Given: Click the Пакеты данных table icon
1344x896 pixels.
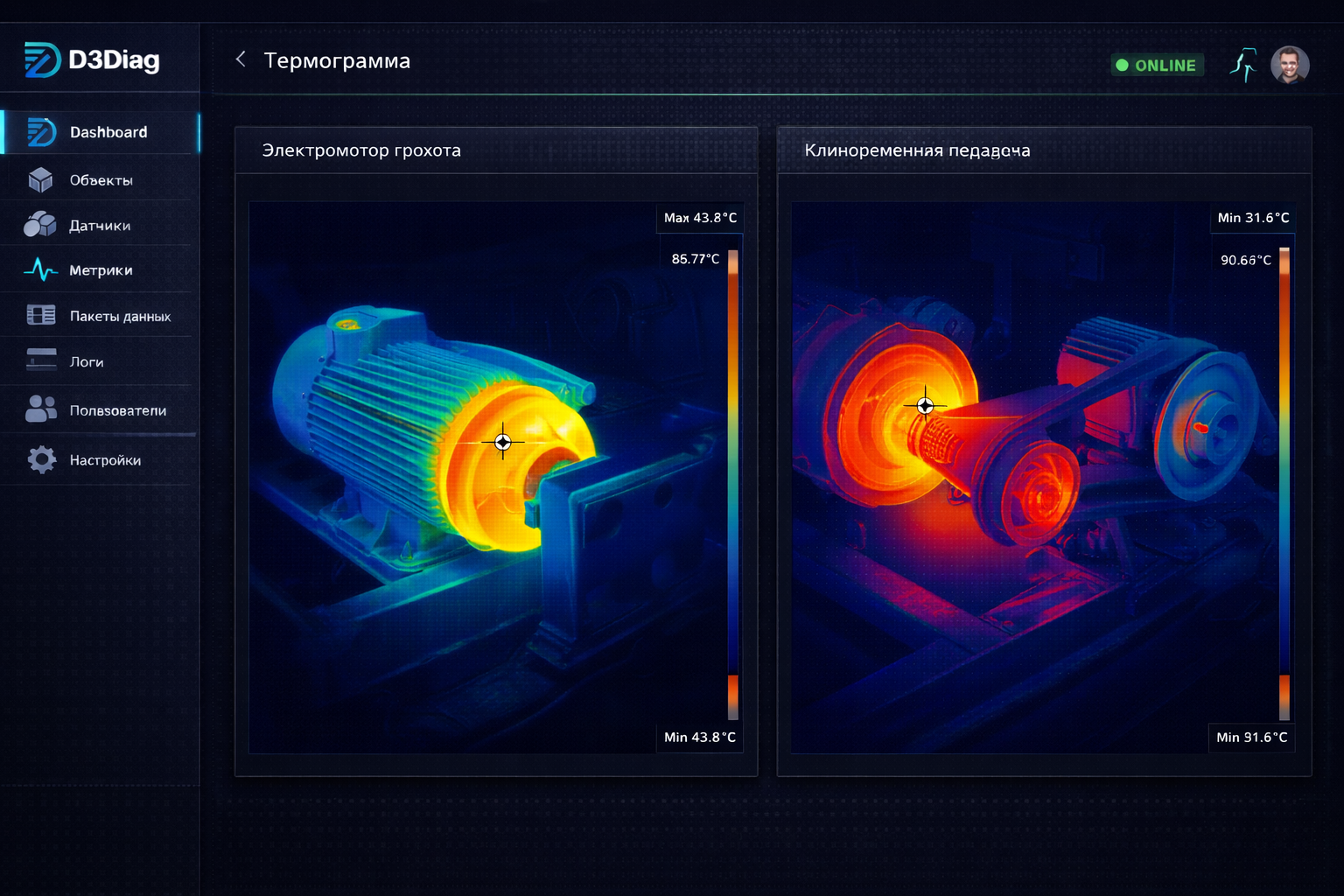Looking at the screenshot, I should point(41,315).
